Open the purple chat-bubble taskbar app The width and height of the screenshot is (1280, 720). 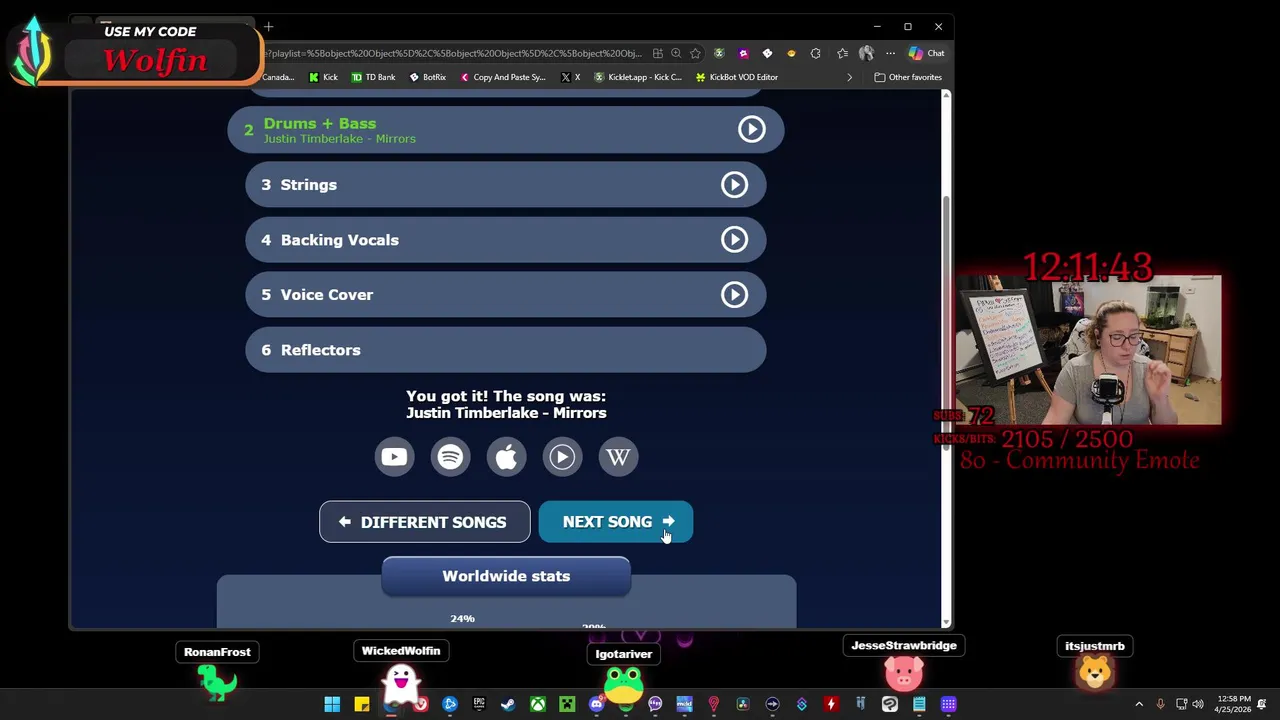click(x=655, y=704)
